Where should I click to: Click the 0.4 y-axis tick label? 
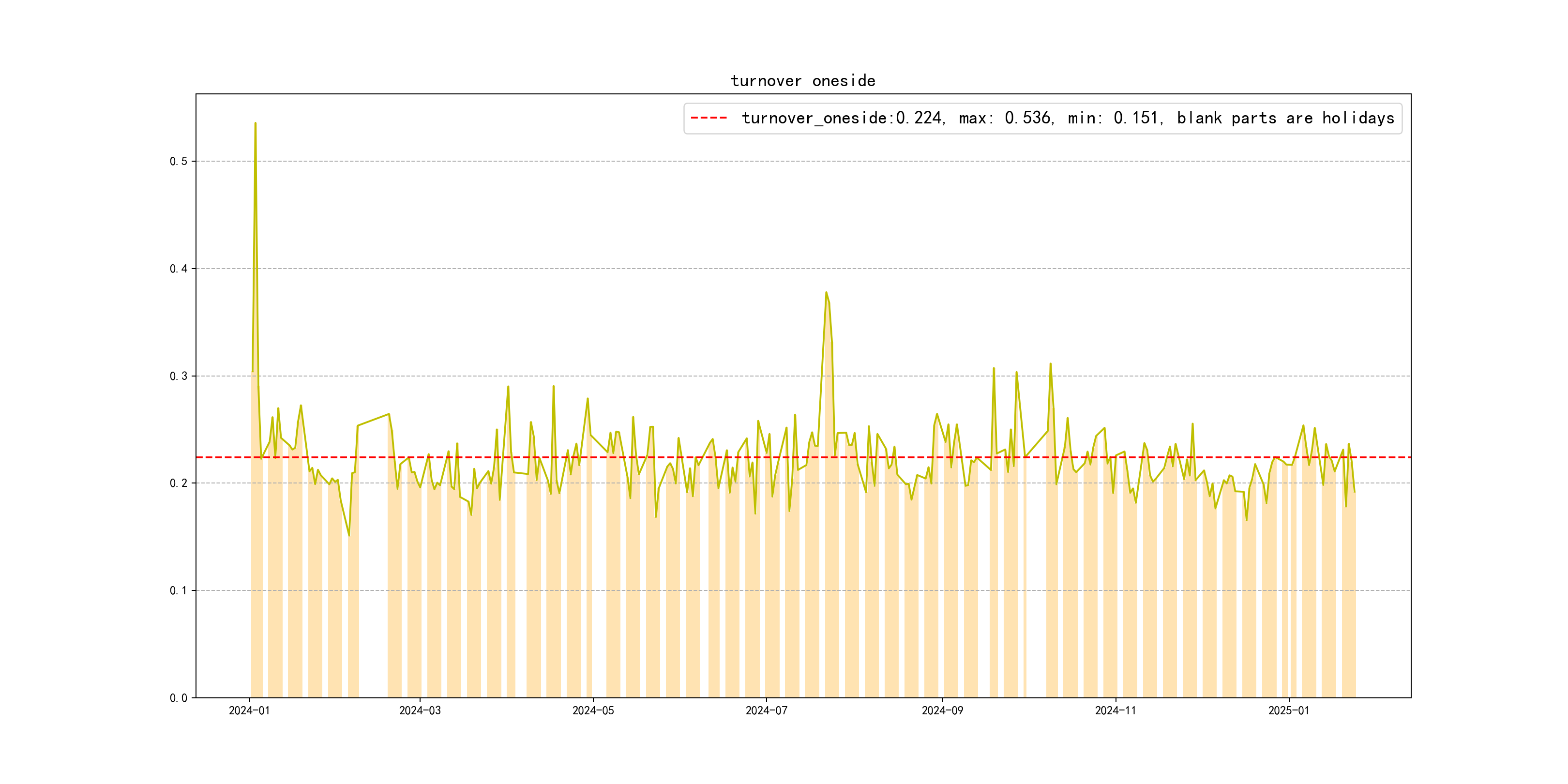(179, 269)
